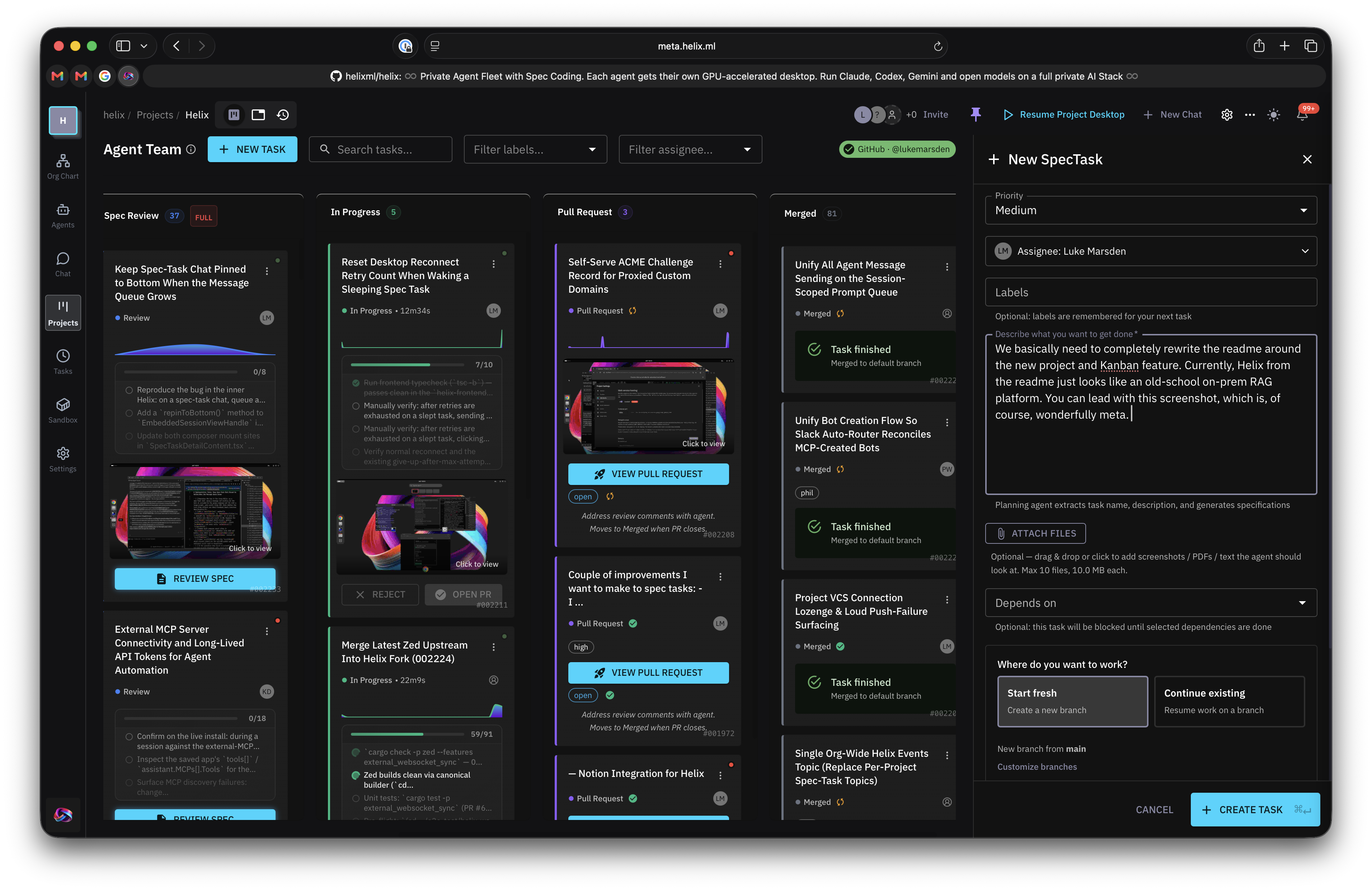
Task: Open Google pinned tab in Safari
Action: 104,76
